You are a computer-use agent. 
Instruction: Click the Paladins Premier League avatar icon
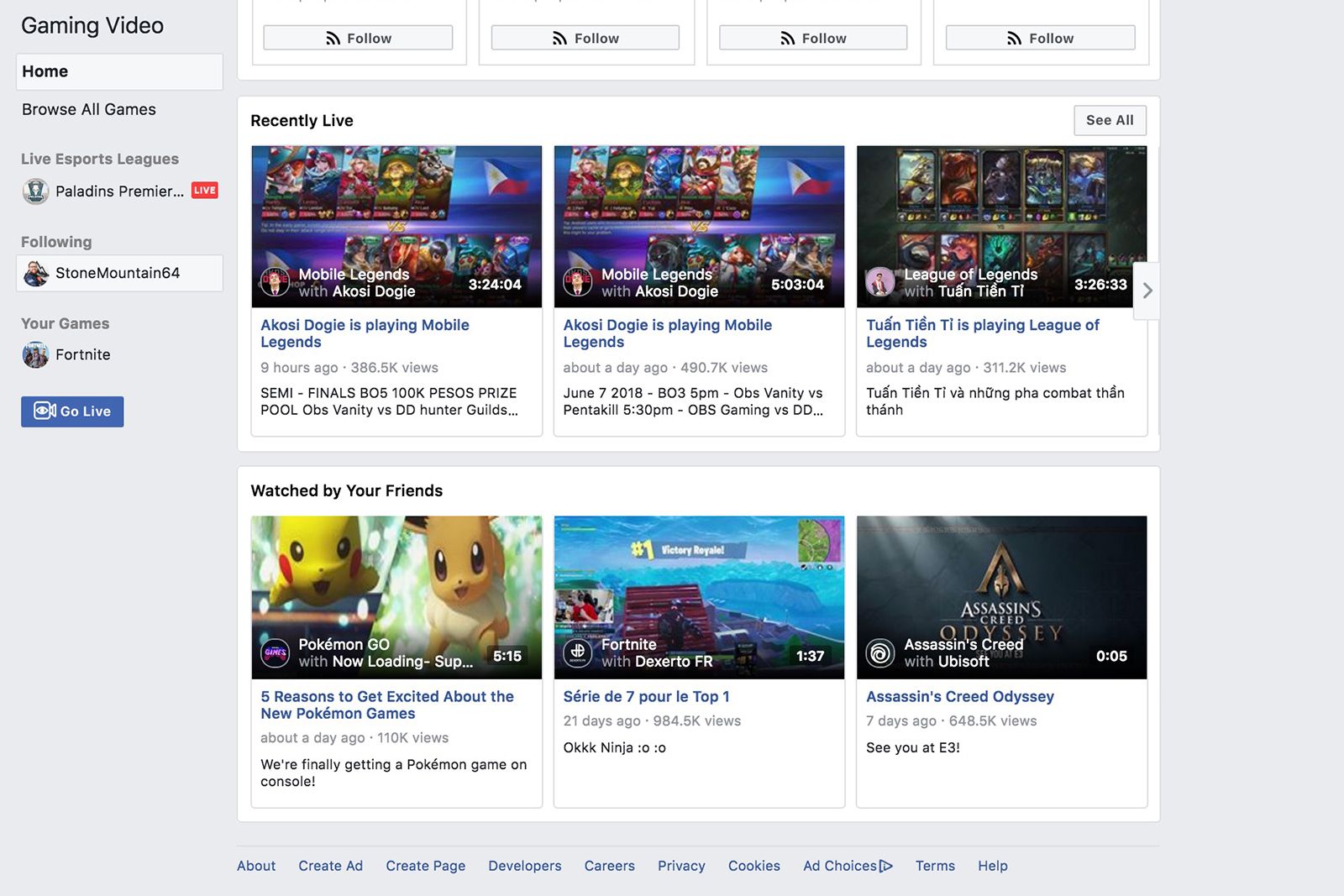[x=35, y=191]
